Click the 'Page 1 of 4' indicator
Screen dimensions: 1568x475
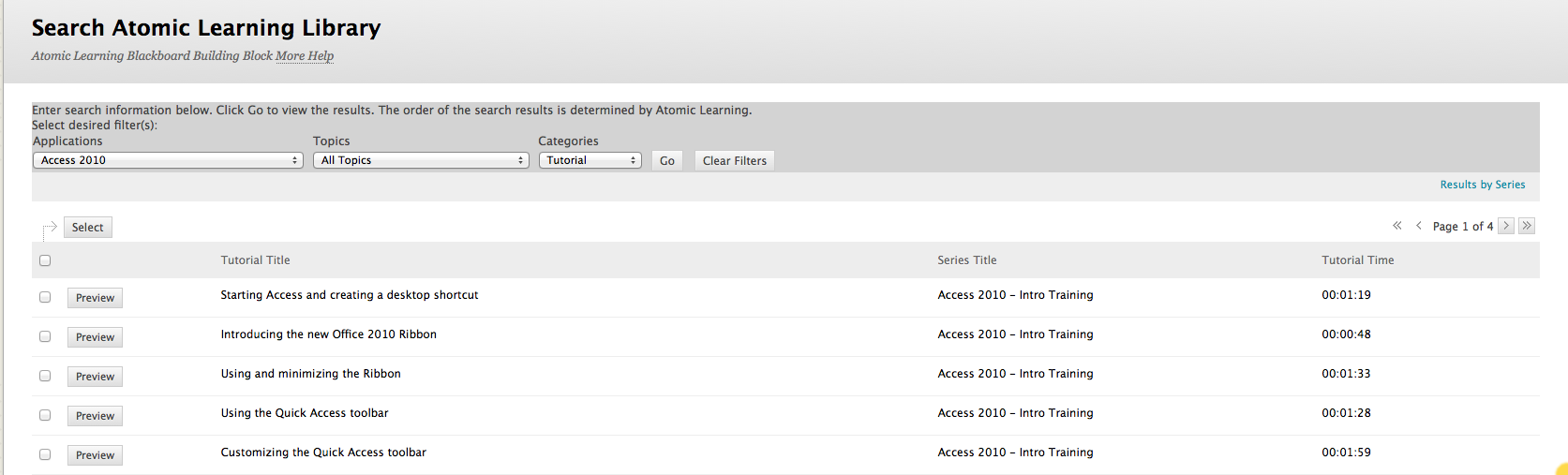click(1463, 227)
